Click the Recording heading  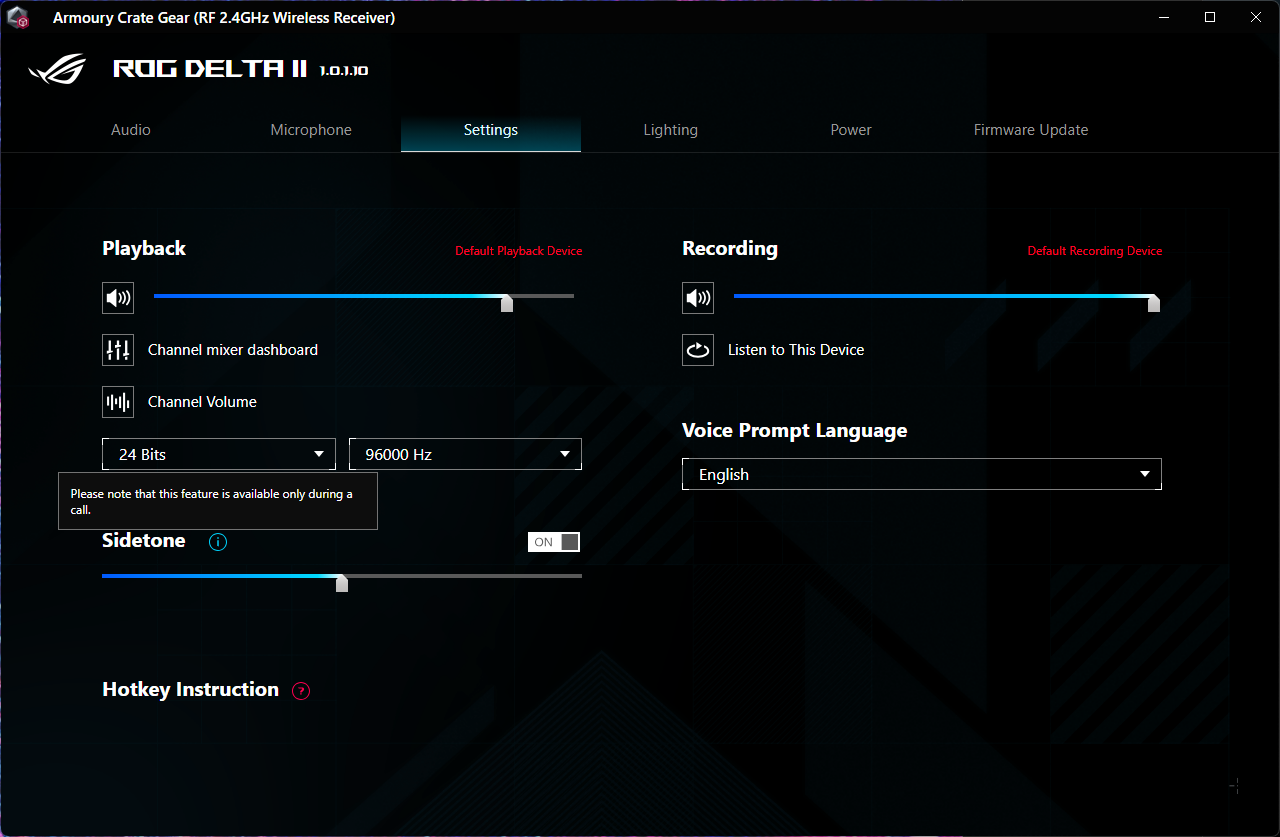click(730, 248)
